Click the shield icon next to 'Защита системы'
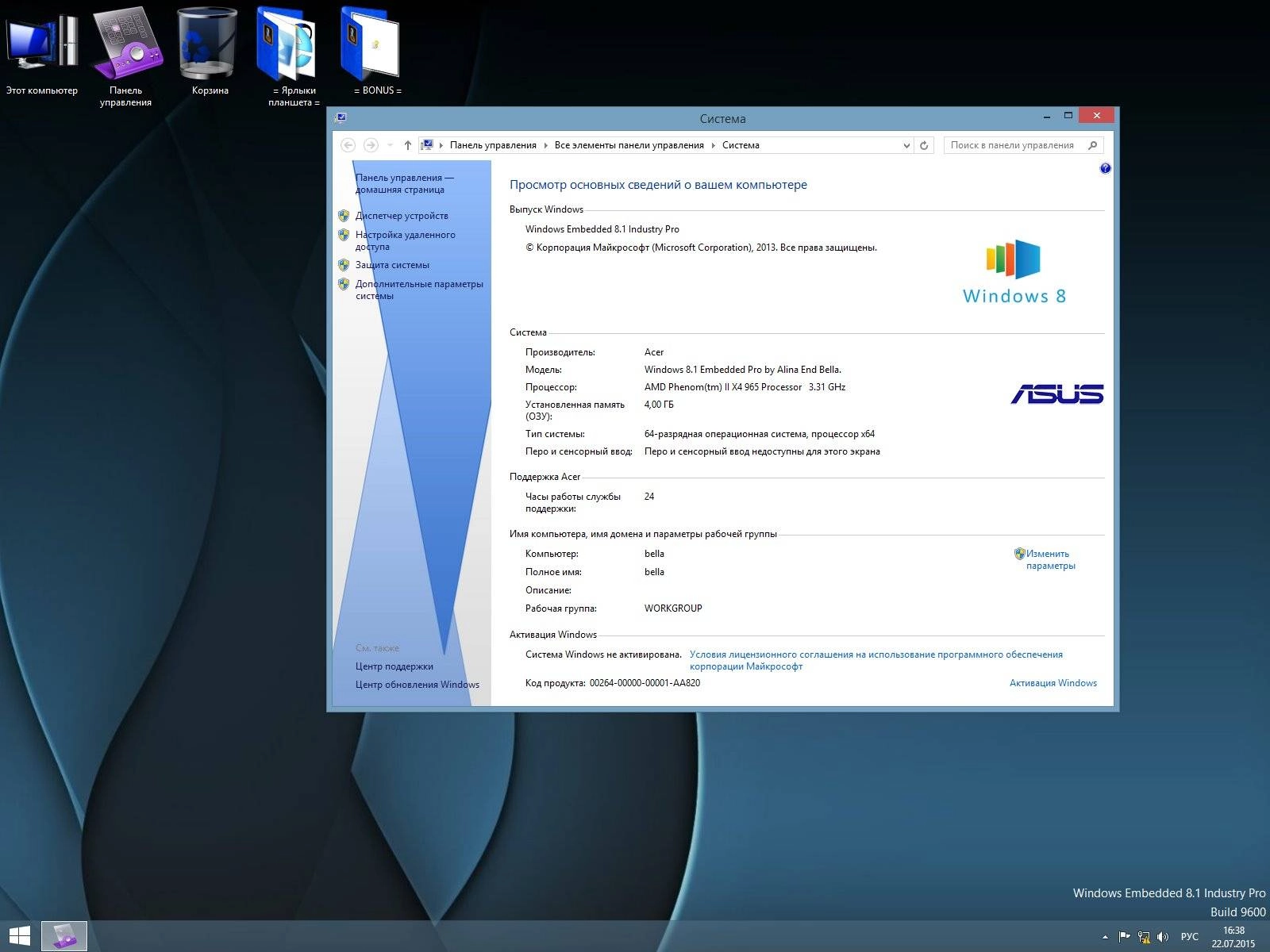Viewport: 1270px width, 952px height. (344, 265)
